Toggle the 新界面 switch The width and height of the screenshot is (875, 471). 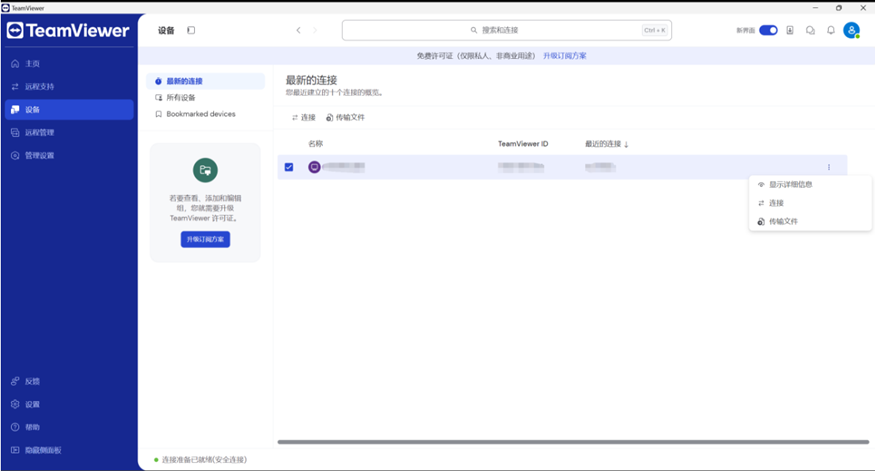click(768, 30)
